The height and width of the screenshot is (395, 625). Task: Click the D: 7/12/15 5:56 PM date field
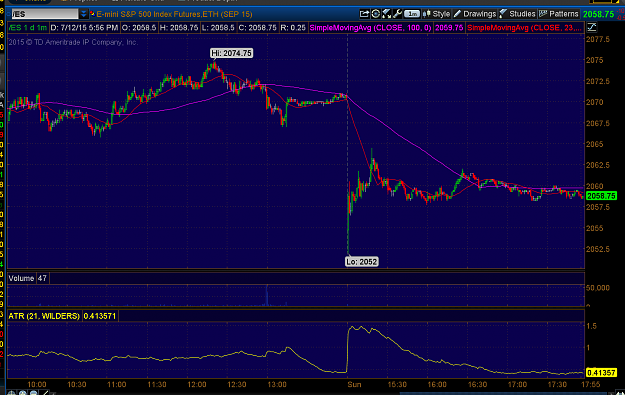point(84,28)
